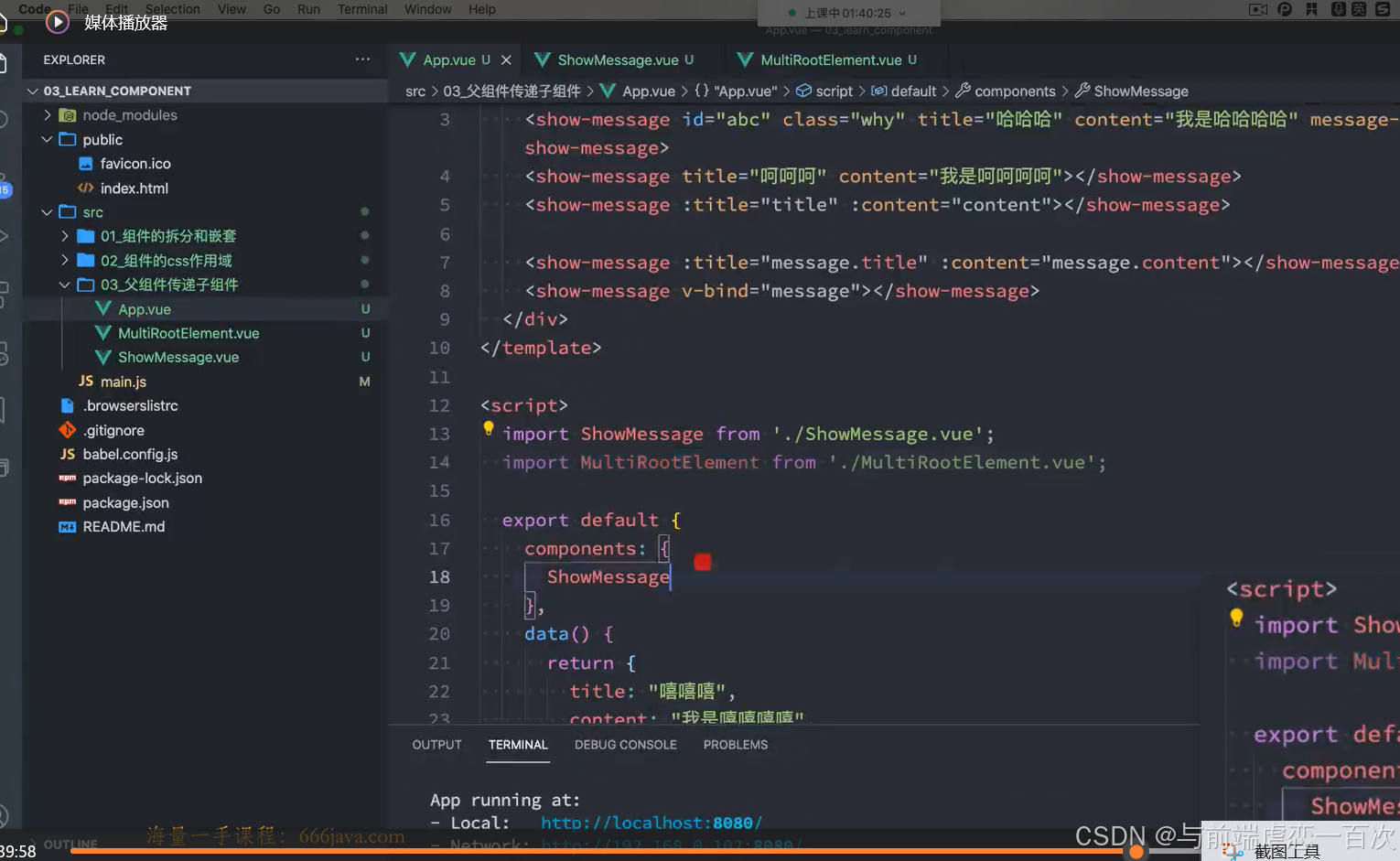
Task: Click line number 16 in the gutter
Action: pyautogui.click(x=440, y=520)
